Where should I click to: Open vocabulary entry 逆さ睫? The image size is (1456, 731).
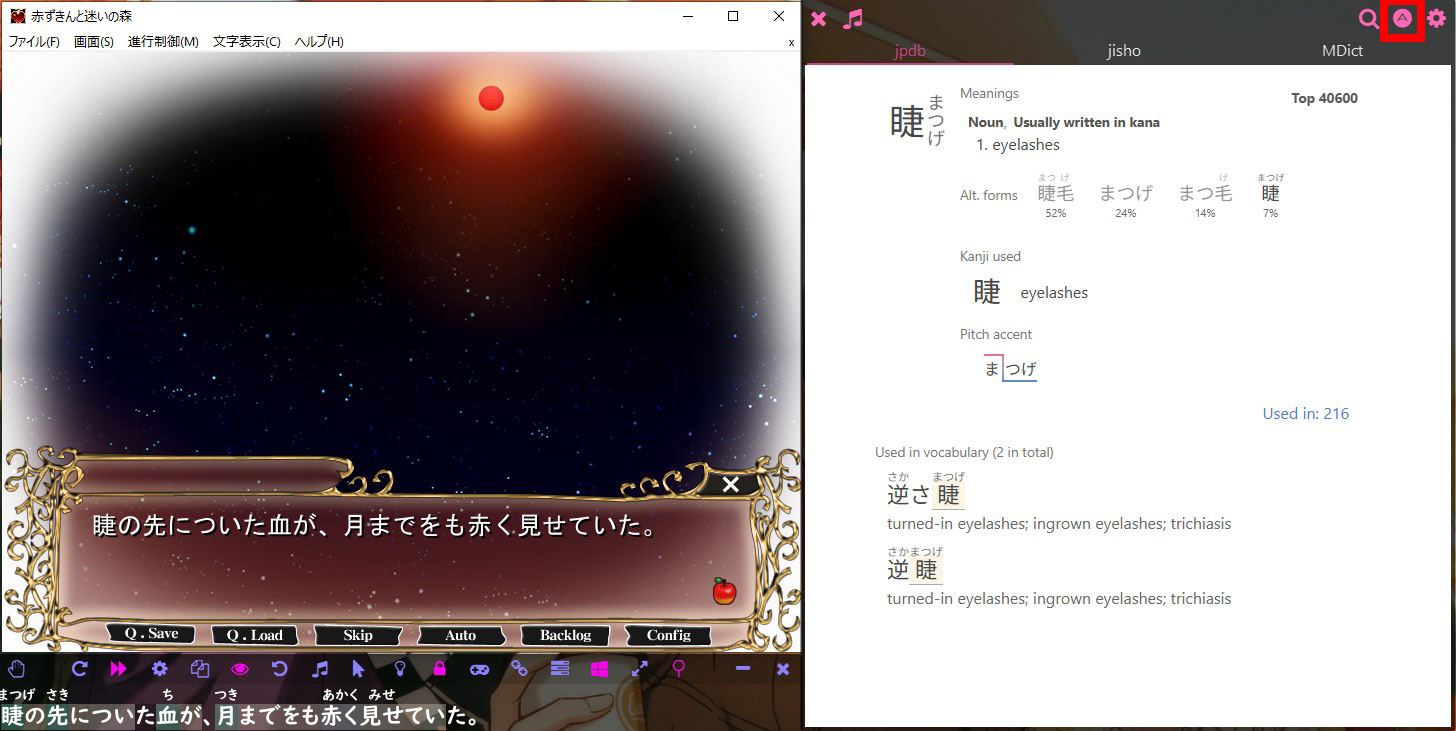(x=925, y=489)
